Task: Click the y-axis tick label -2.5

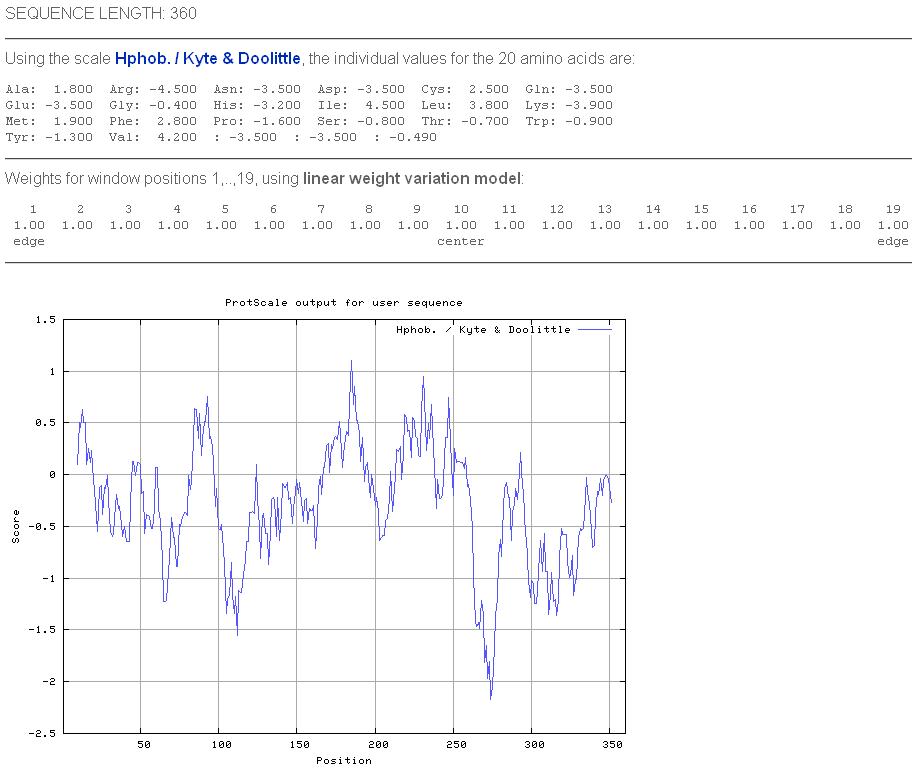Action: point(44,733)
